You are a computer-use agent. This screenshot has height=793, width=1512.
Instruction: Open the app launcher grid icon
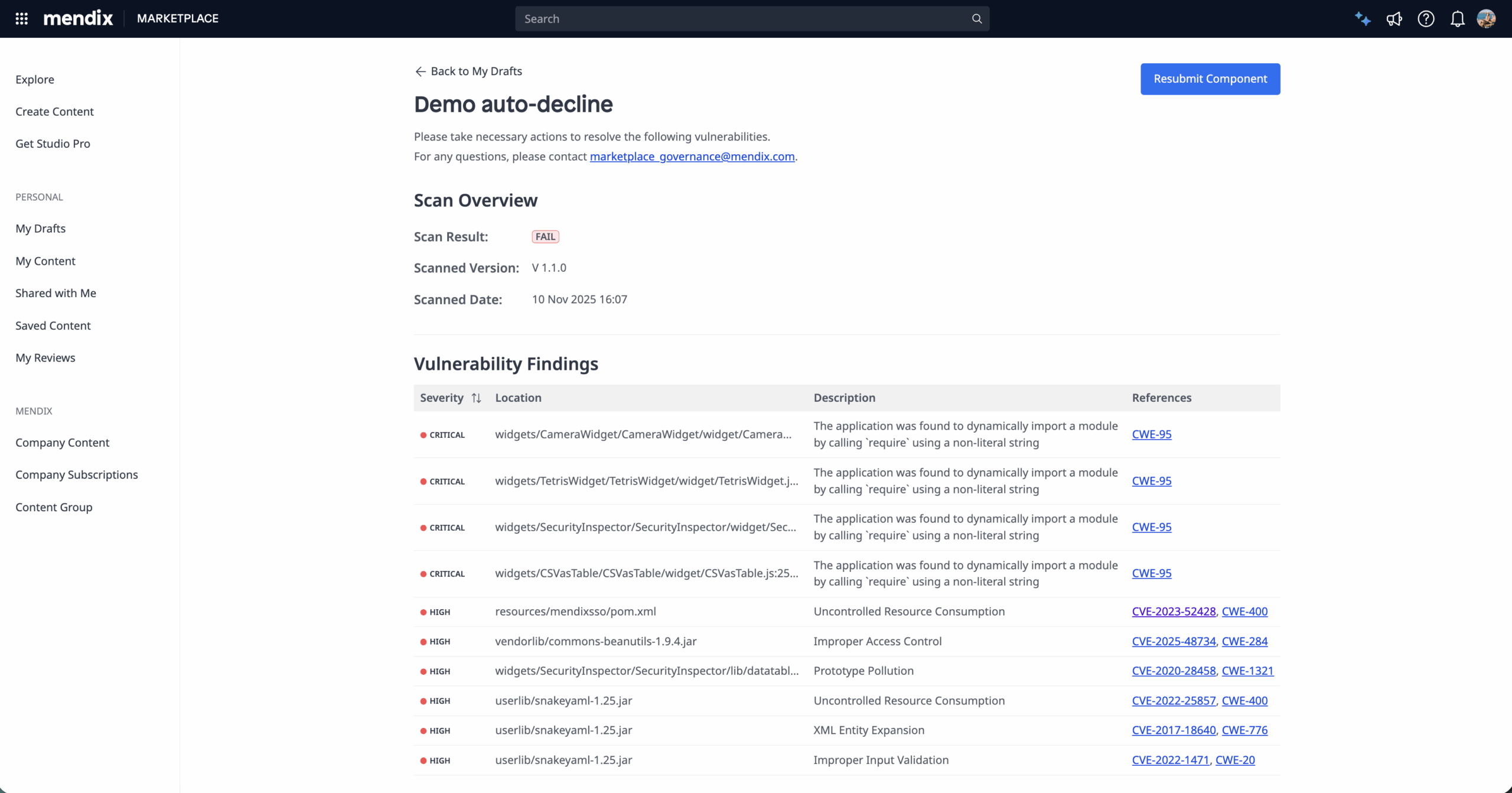(21, 18)
